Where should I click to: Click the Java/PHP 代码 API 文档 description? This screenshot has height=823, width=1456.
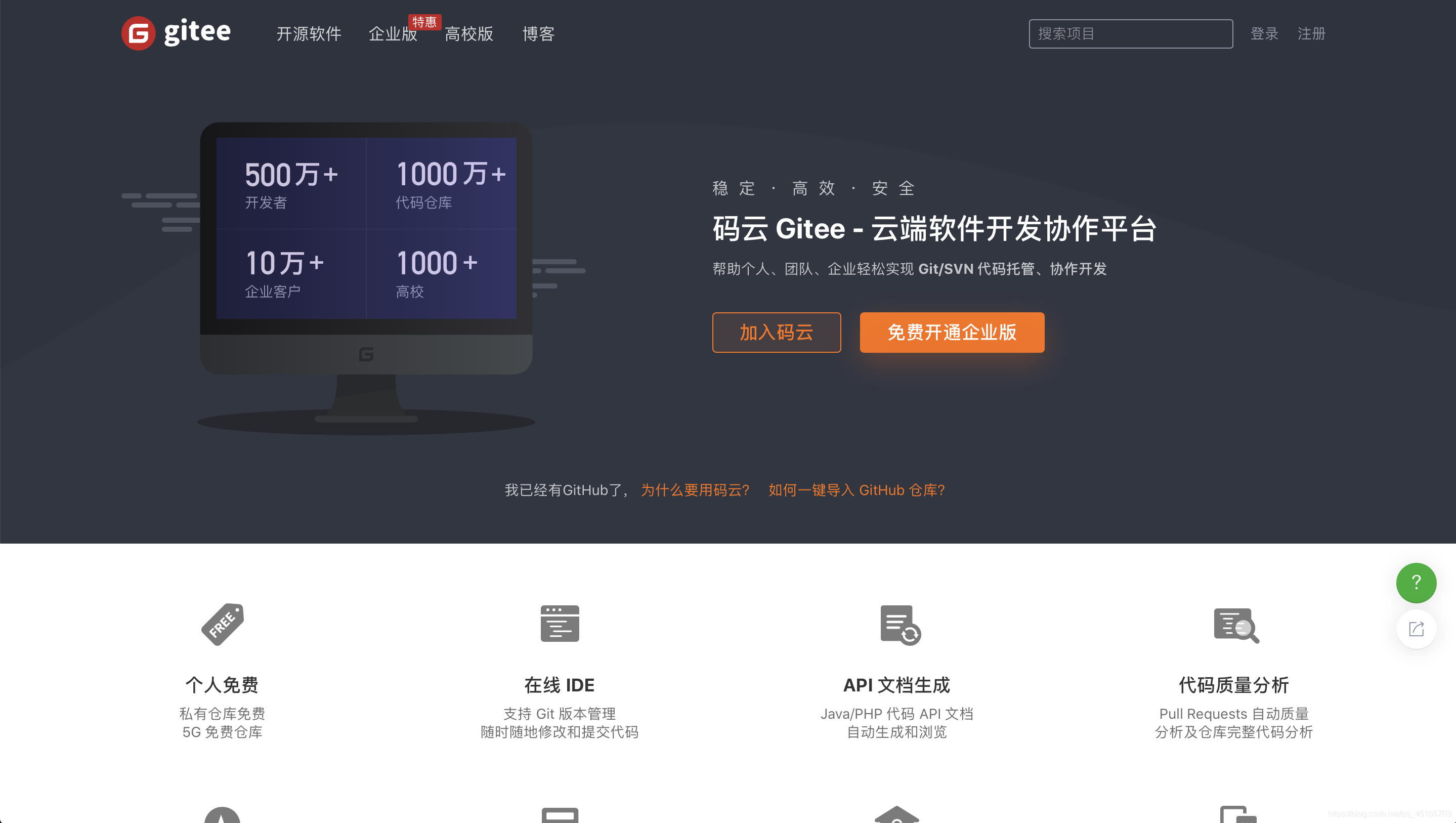point(896,714)
